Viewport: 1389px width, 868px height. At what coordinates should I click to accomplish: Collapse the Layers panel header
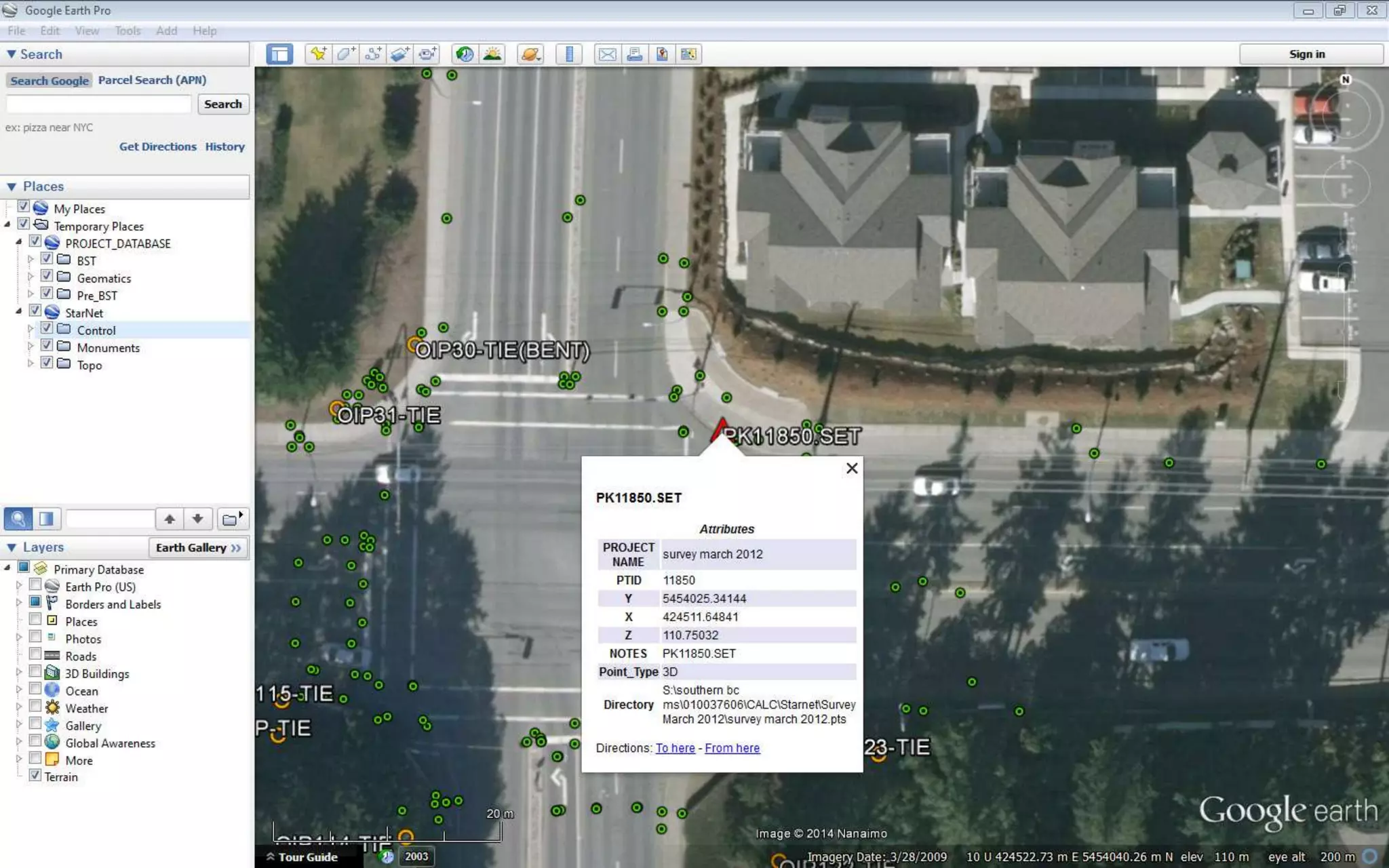point(12,547)
